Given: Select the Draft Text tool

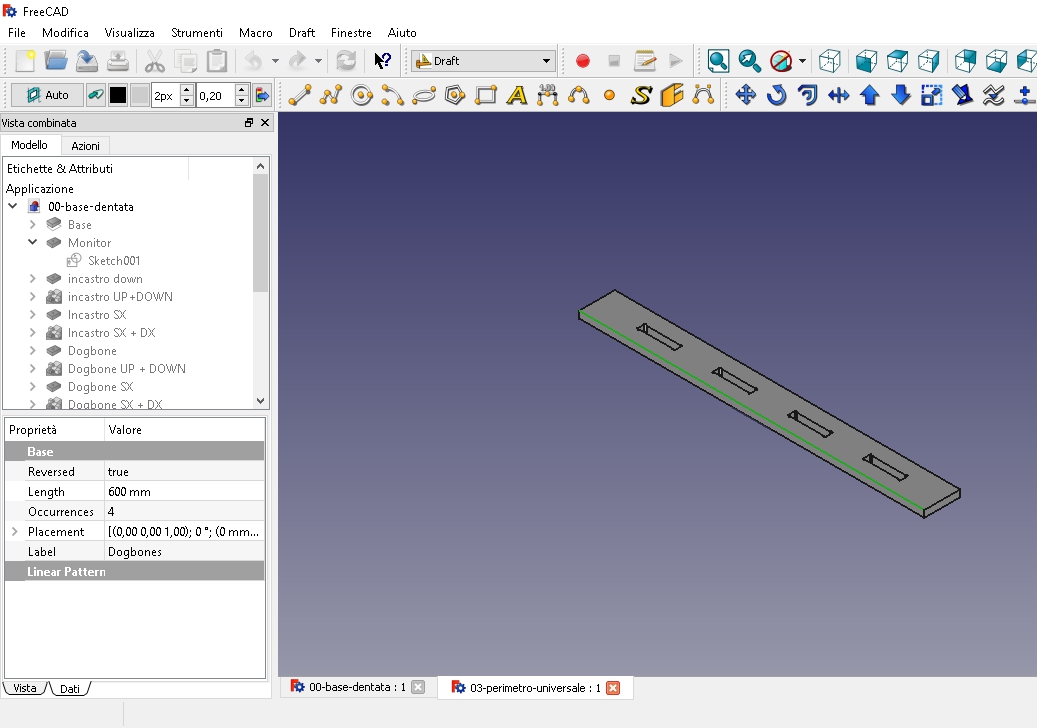Looking at the screenshot, I should pos(517,95).
